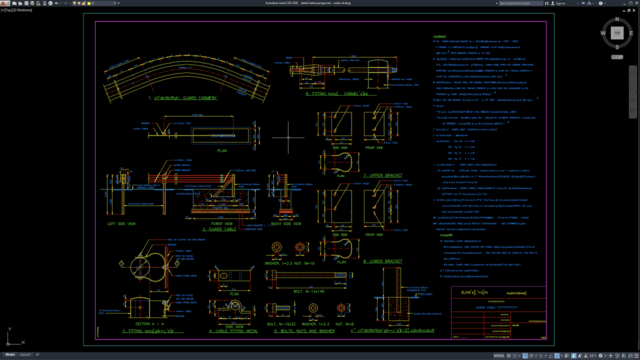Toggle lineweight display icon
Screen dimensions: 640x360
(567, 356)
